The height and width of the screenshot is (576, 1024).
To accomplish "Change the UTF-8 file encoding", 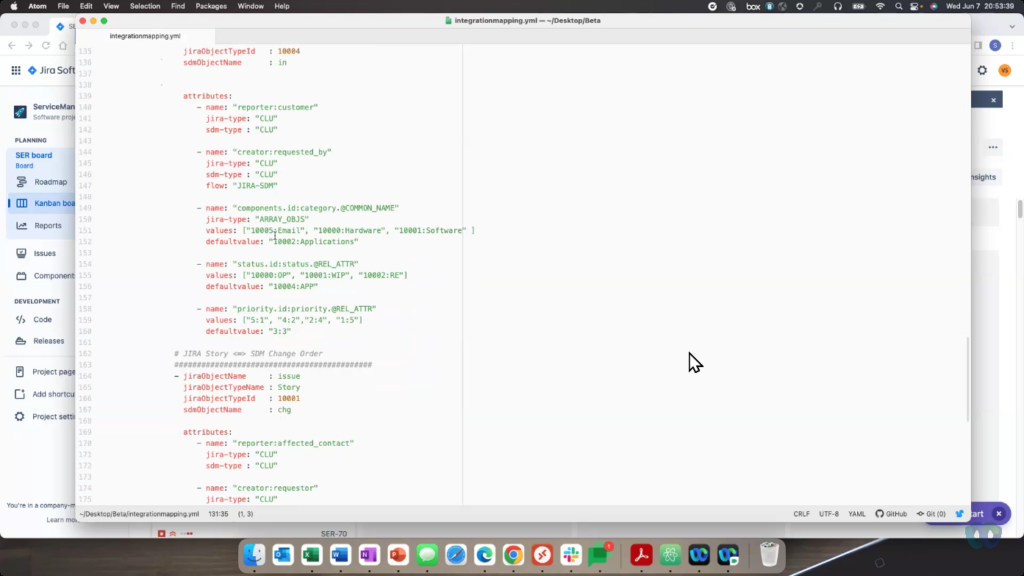I will click(x=829, y=514).
